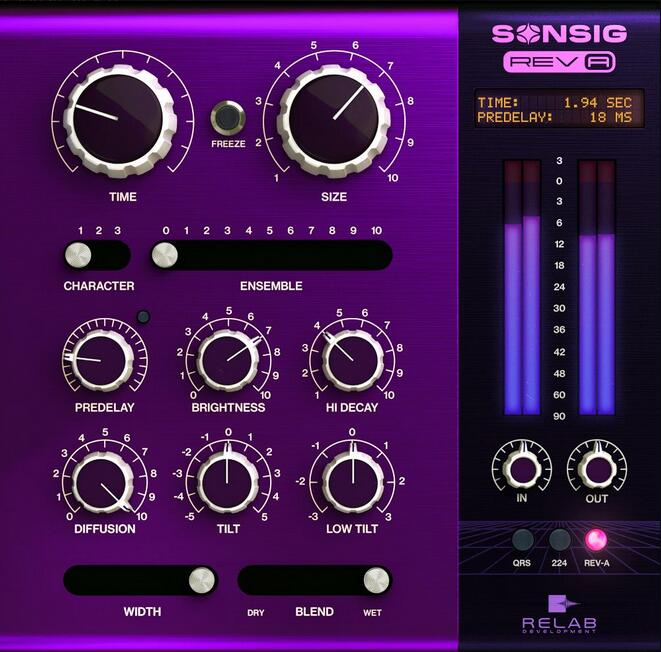
Task: Toggle the small LED button near PREDELAY
Action: tap(144, 317)
